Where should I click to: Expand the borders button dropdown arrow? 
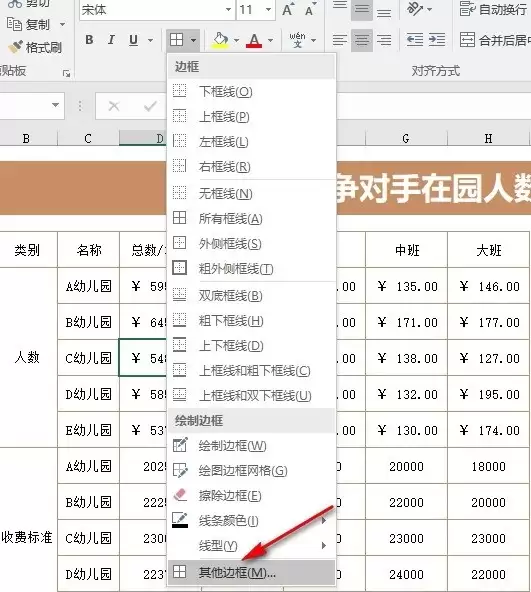tap(193, 40)
